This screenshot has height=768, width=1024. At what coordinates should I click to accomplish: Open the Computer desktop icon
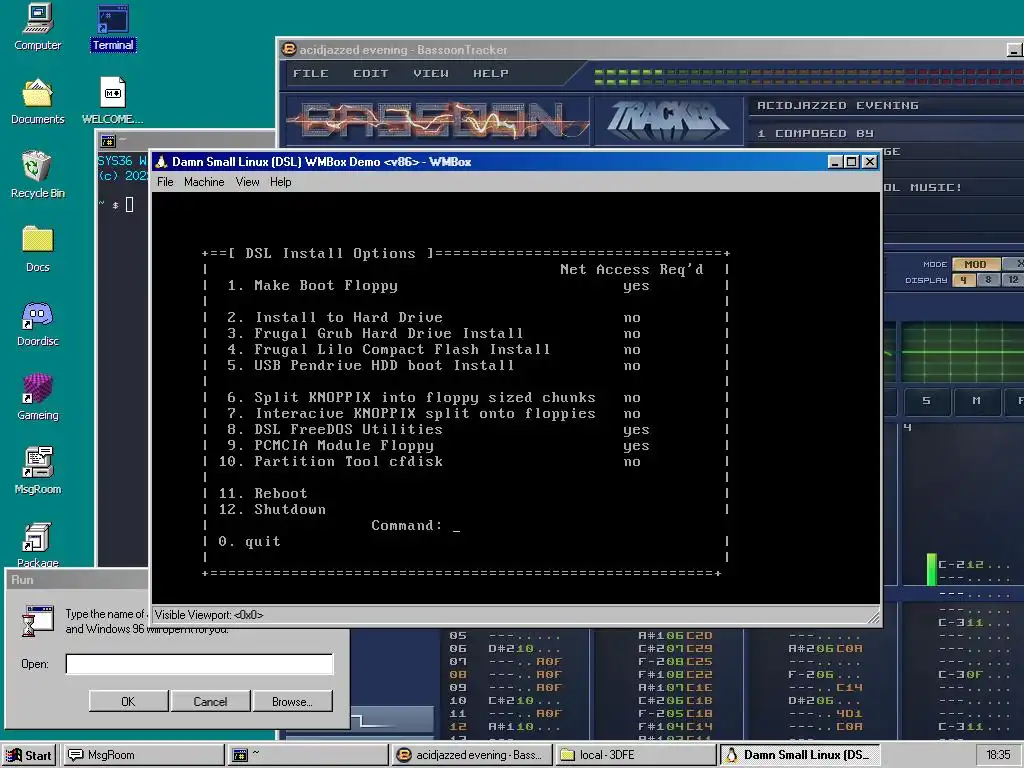[x=37, y=27]
